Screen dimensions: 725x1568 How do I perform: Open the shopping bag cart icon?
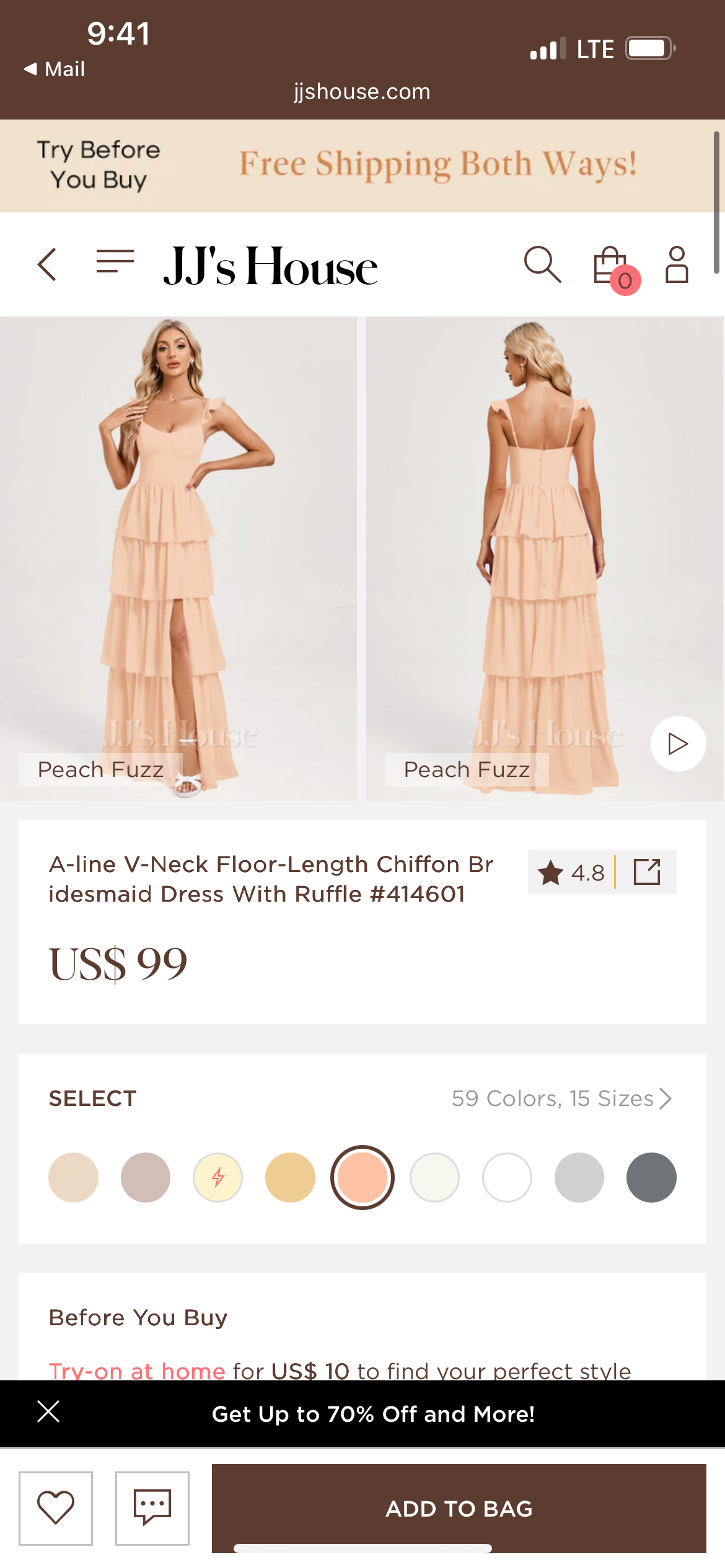pyautogui.click(x=612, y=266)
